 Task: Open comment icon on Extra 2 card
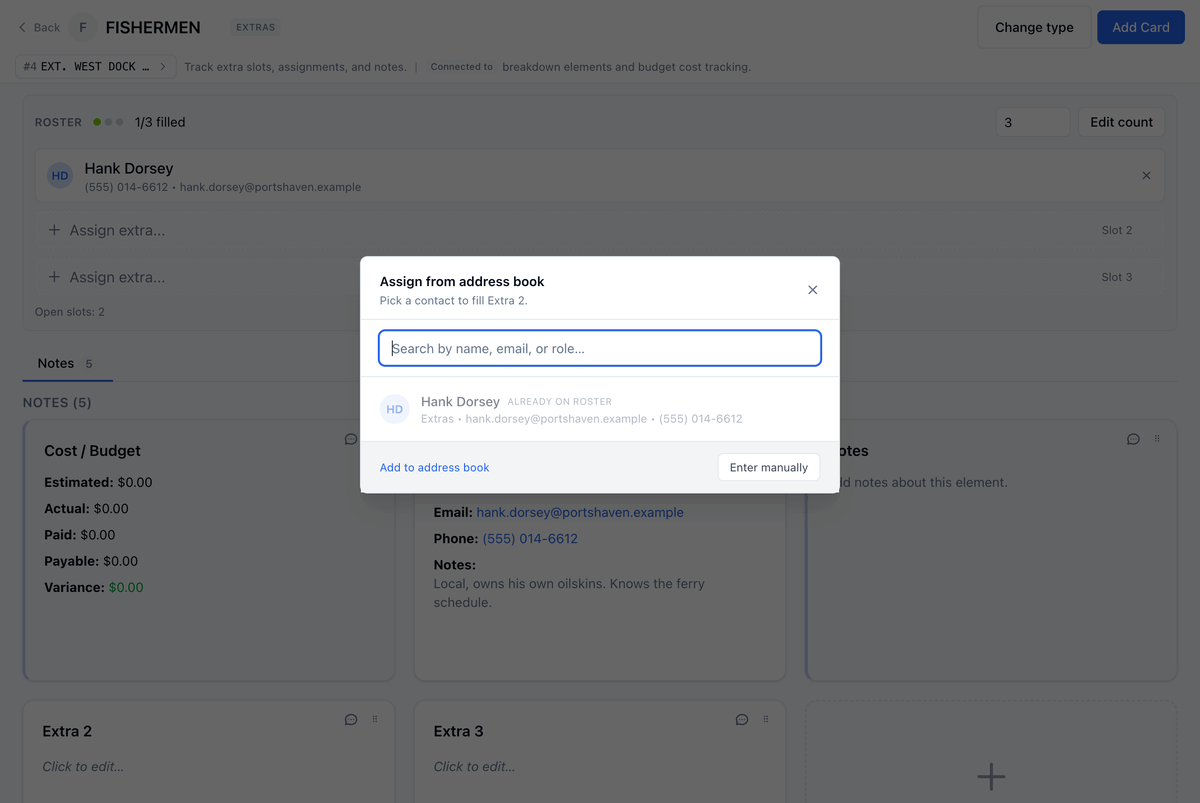click(x=351, y=719)
